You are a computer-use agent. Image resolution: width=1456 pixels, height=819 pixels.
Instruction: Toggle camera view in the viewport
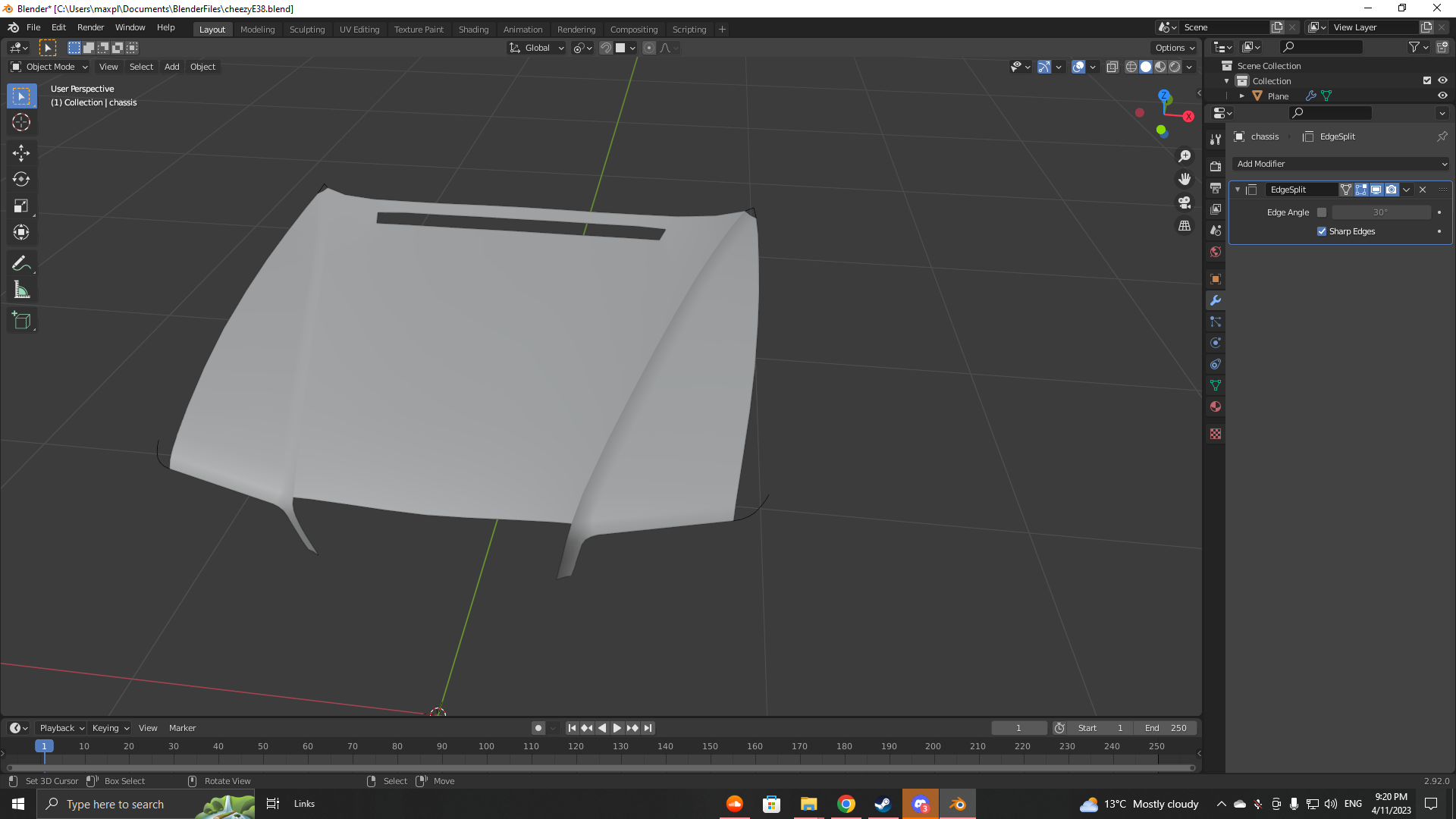1184,202
